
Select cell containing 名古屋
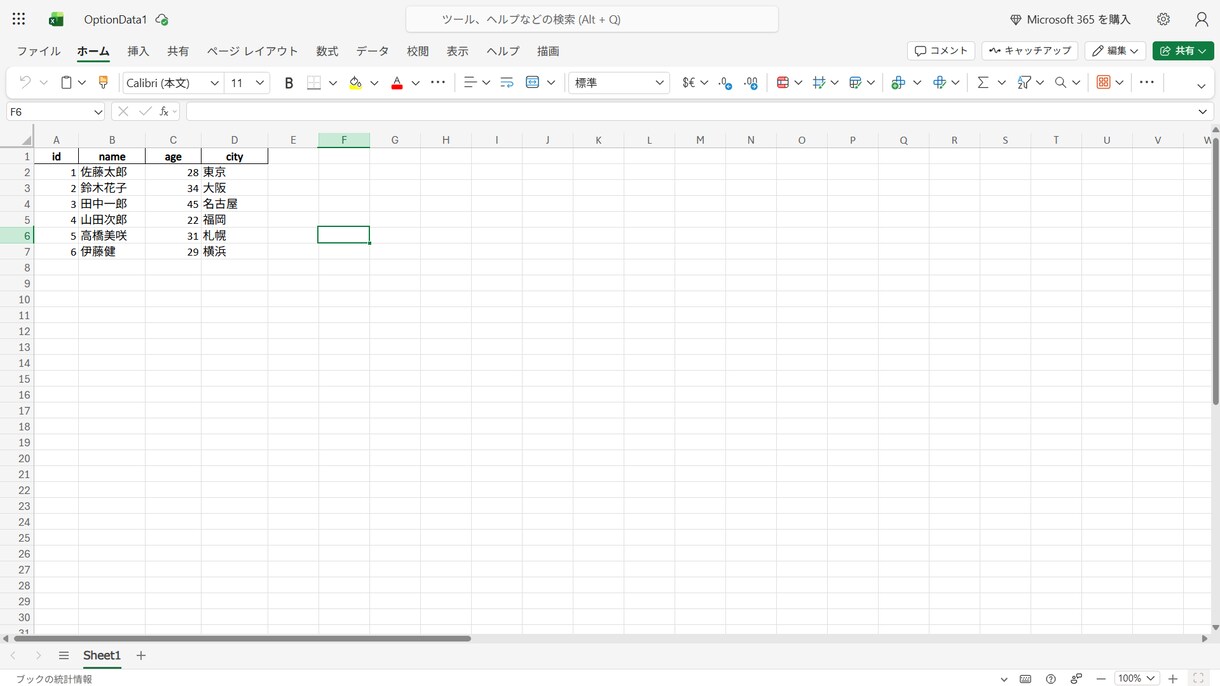pyautogui.click(x=234, y=204)
